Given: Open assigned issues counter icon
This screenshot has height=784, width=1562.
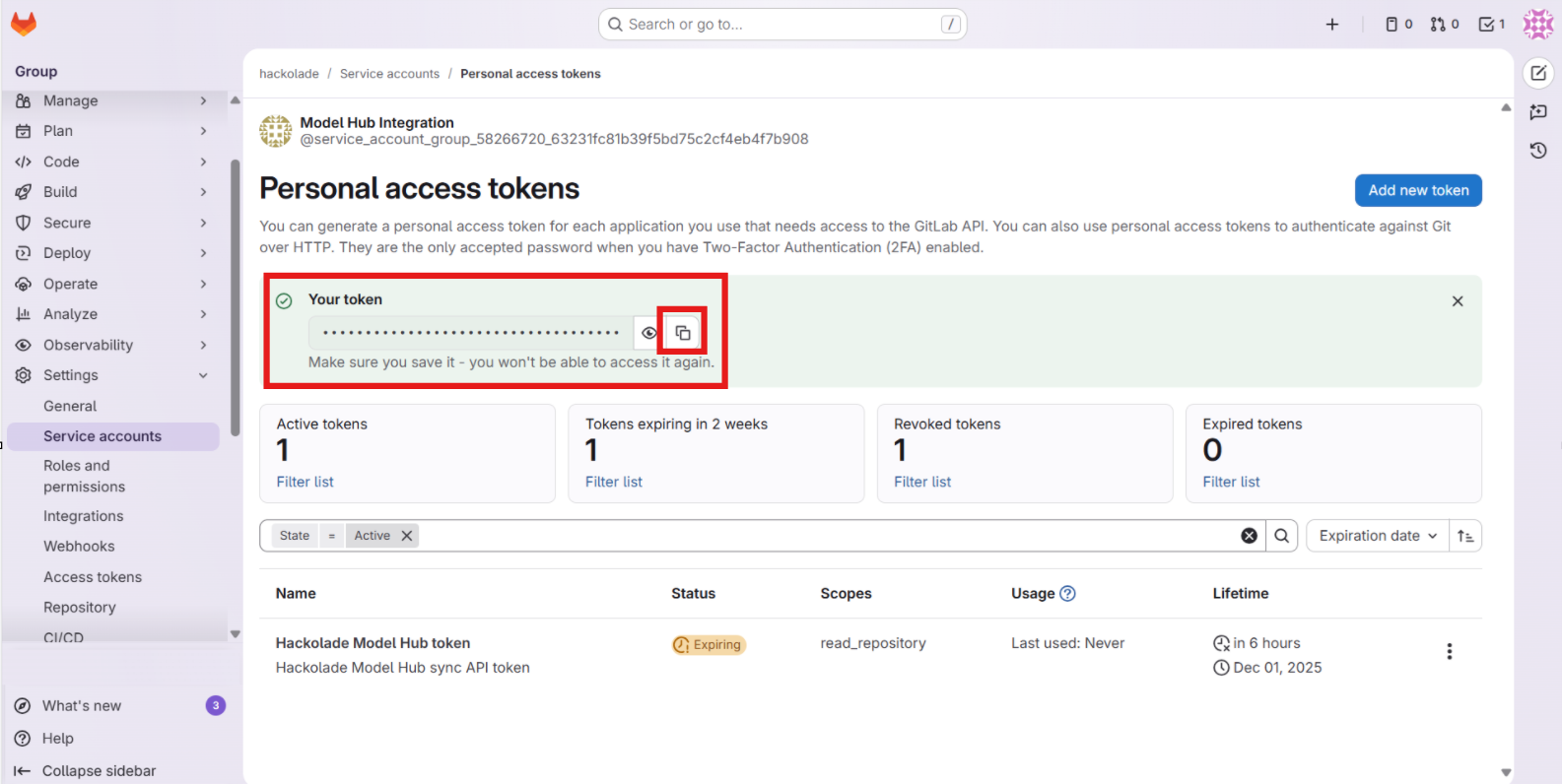Looking at the screenshot, I should [x=1398, y=25].
